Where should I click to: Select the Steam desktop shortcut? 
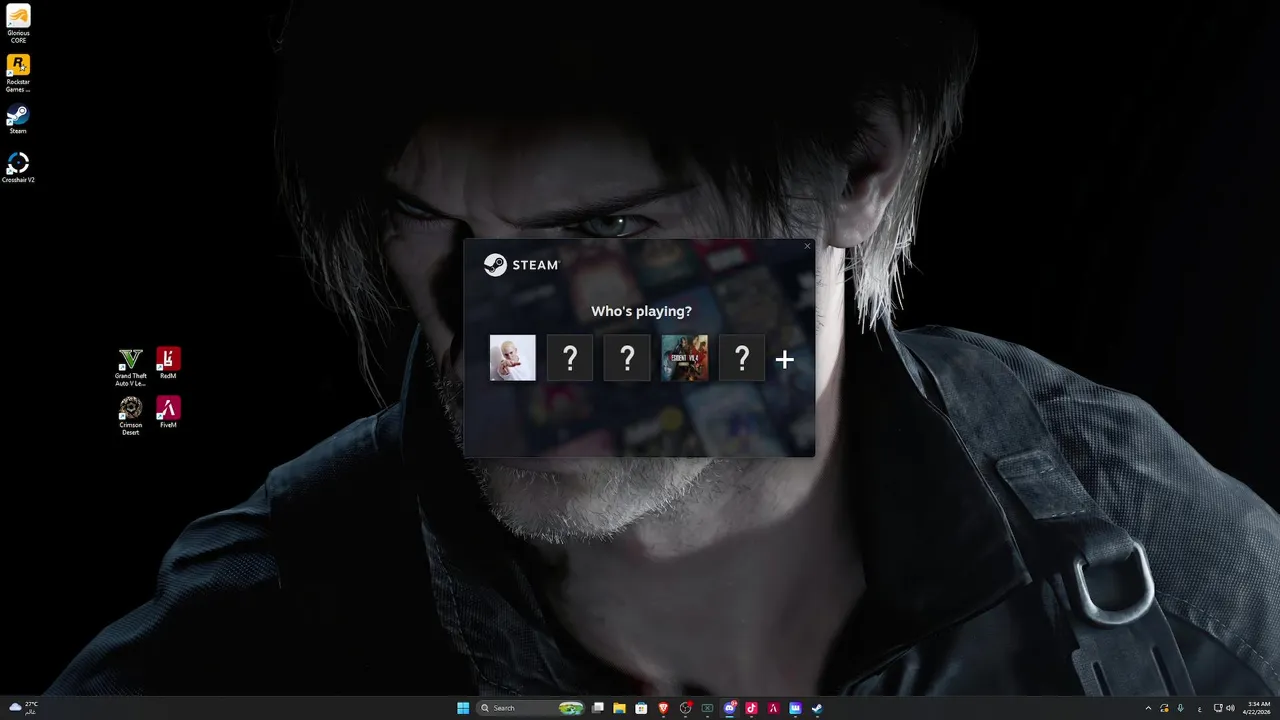[18, 118]
